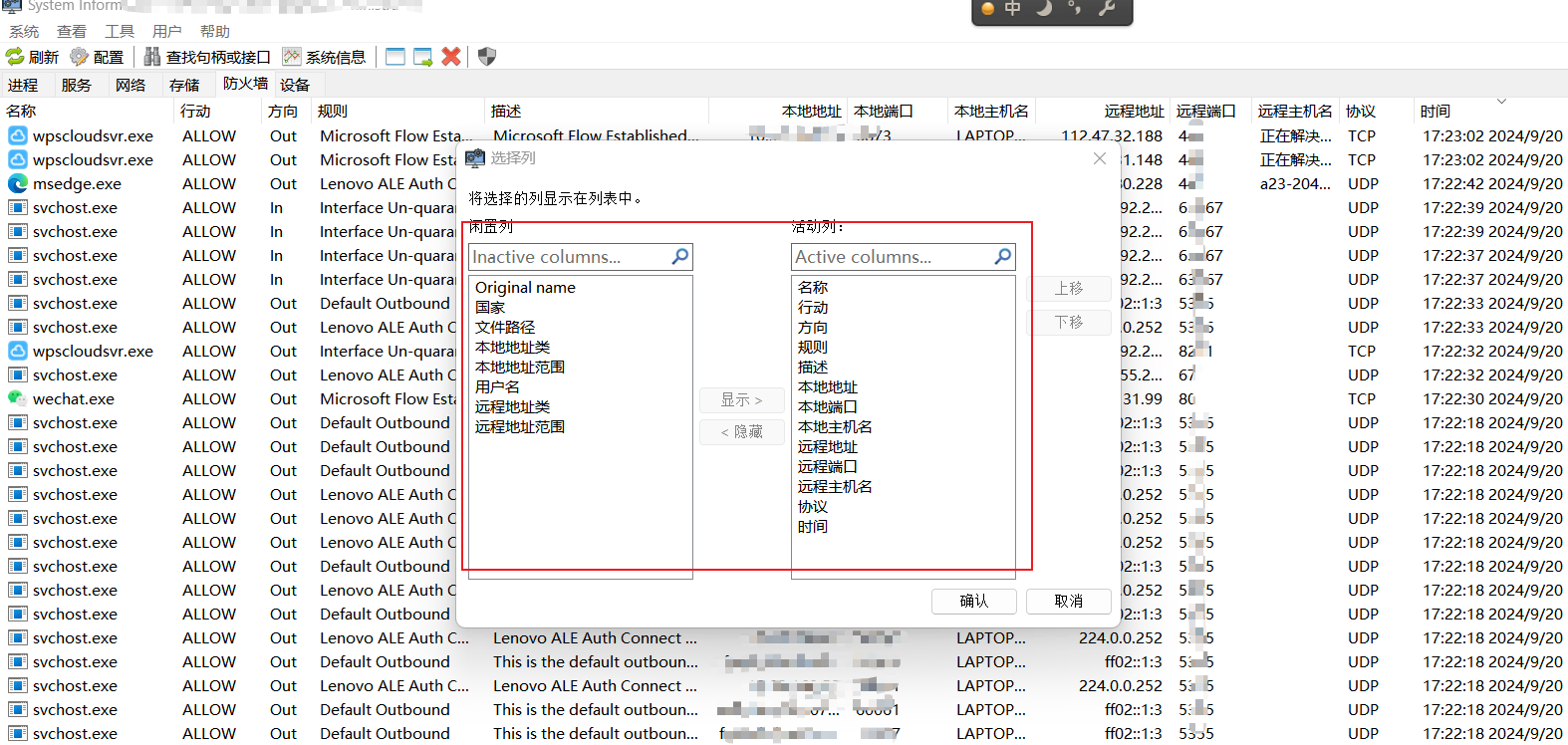
Task: Switch to the 存储 tab
Action: [x=184, y=85]
